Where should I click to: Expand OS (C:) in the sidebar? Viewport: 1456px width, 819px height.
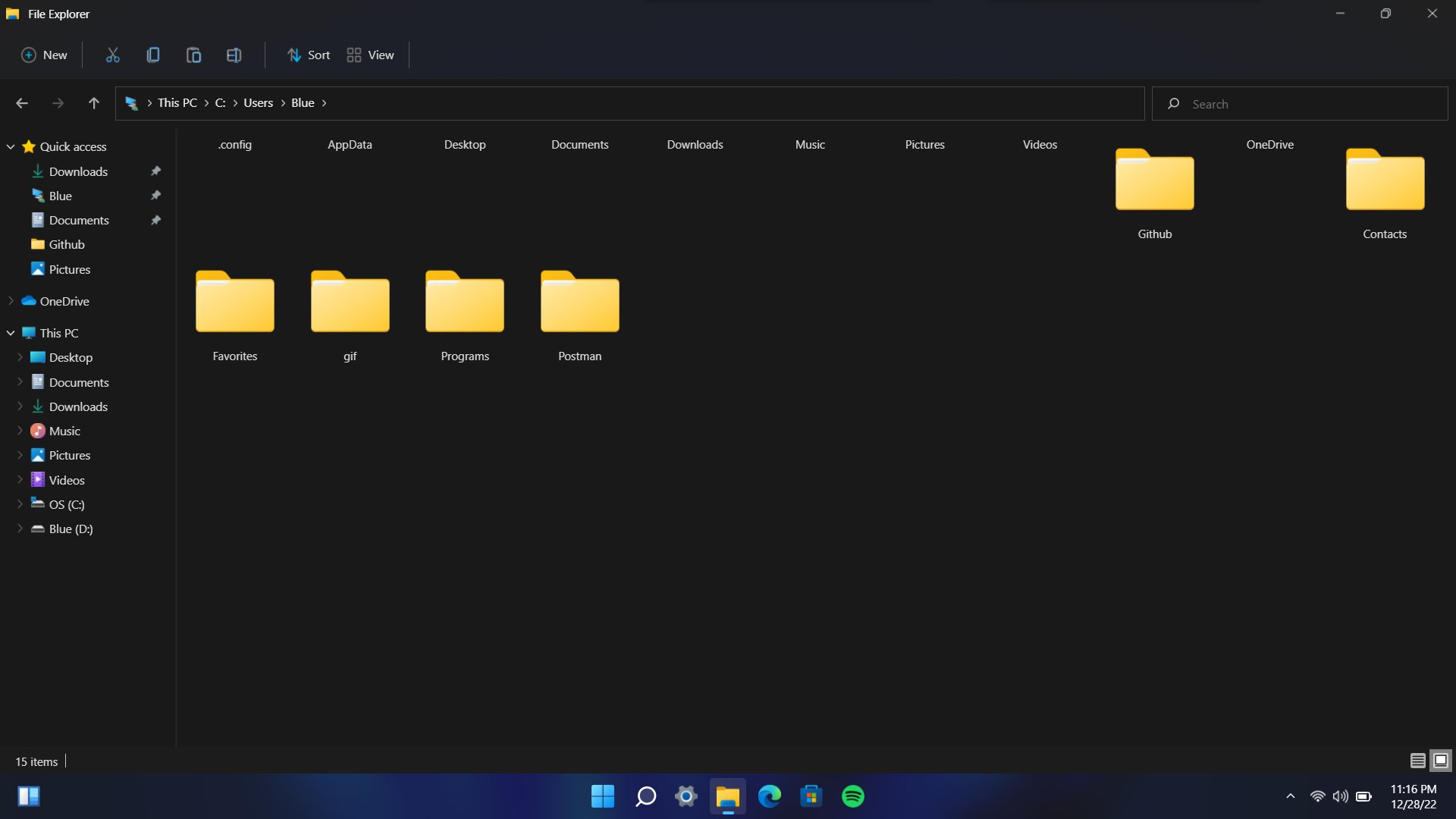(x=20, y=504)
